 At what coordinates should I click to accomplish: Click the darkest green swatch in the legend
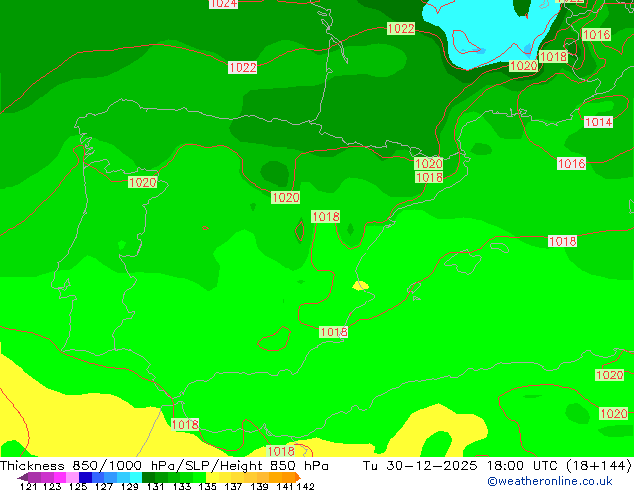(x=148, y=477)
